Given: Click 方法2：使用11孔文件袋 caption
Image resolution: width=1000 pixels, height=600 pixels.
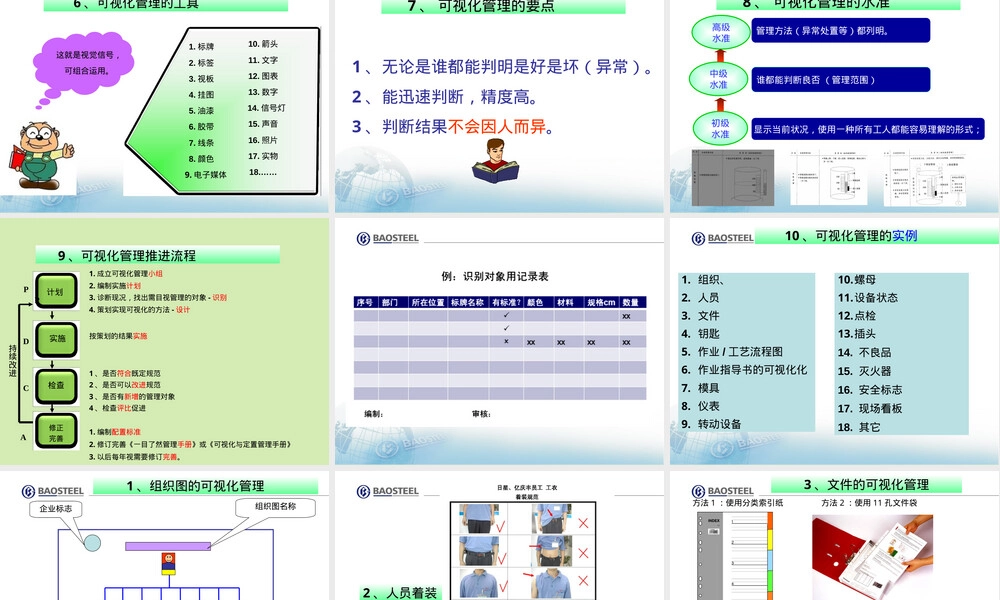Looking at the screenshot, I should click(x=869, y=502).
